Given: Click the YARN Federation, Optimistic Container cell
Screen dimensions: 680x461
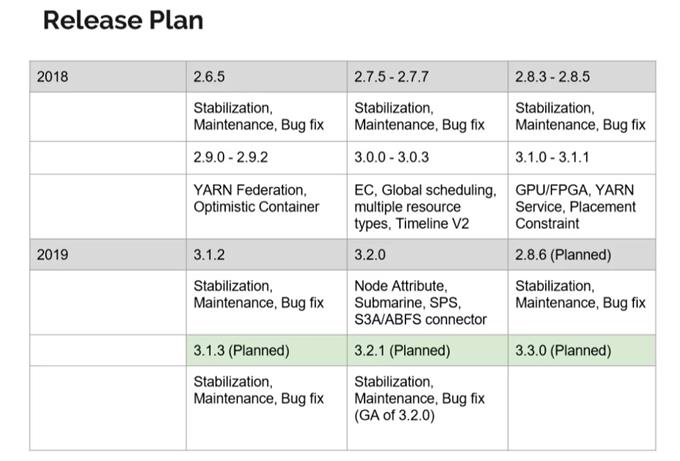Looking at the screenshot, I should coord(256,198).
